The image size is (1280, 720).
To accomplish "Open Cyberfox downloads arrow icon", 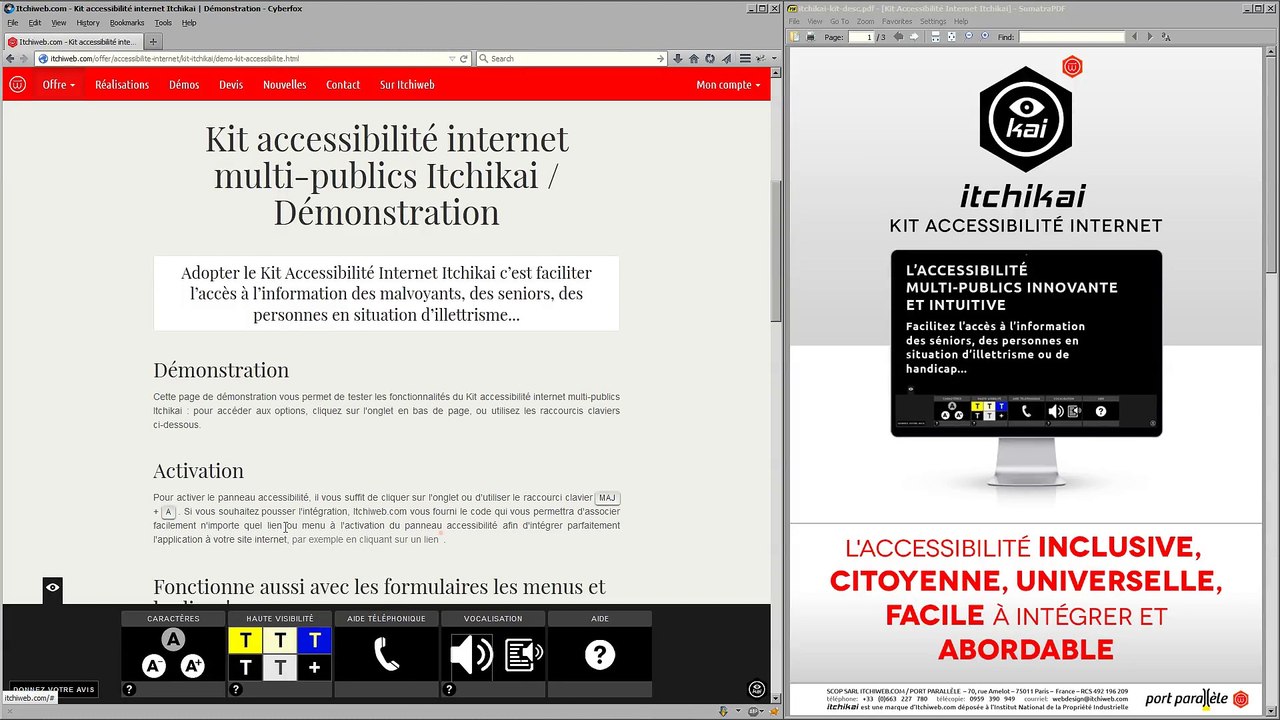I will tap(678, 59).
